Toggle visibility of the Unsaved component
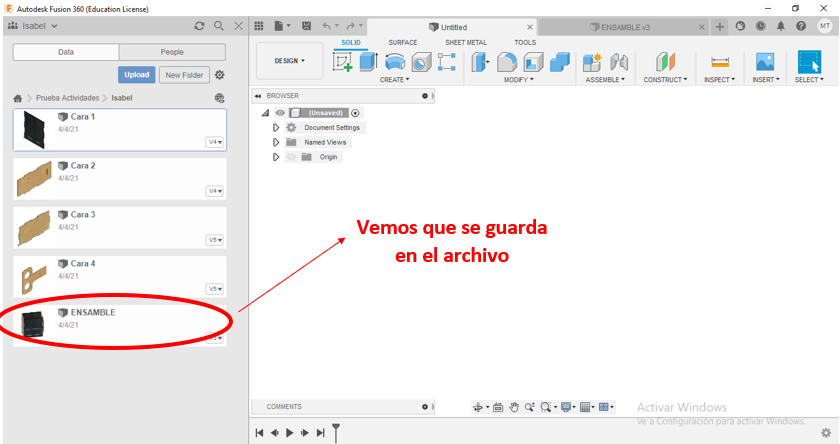The width and height of the screenshot is (840, 444). [x=280, y=113]
